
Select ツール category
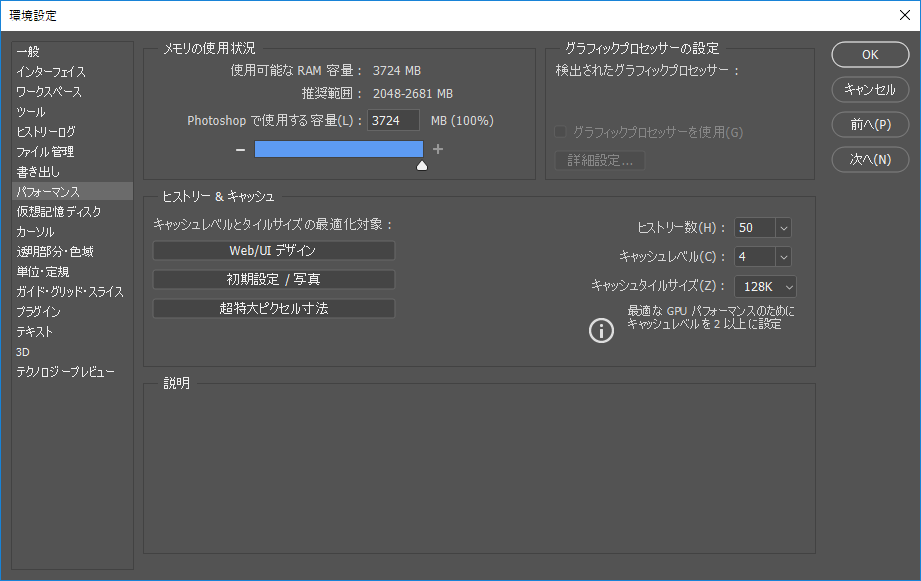72,112
